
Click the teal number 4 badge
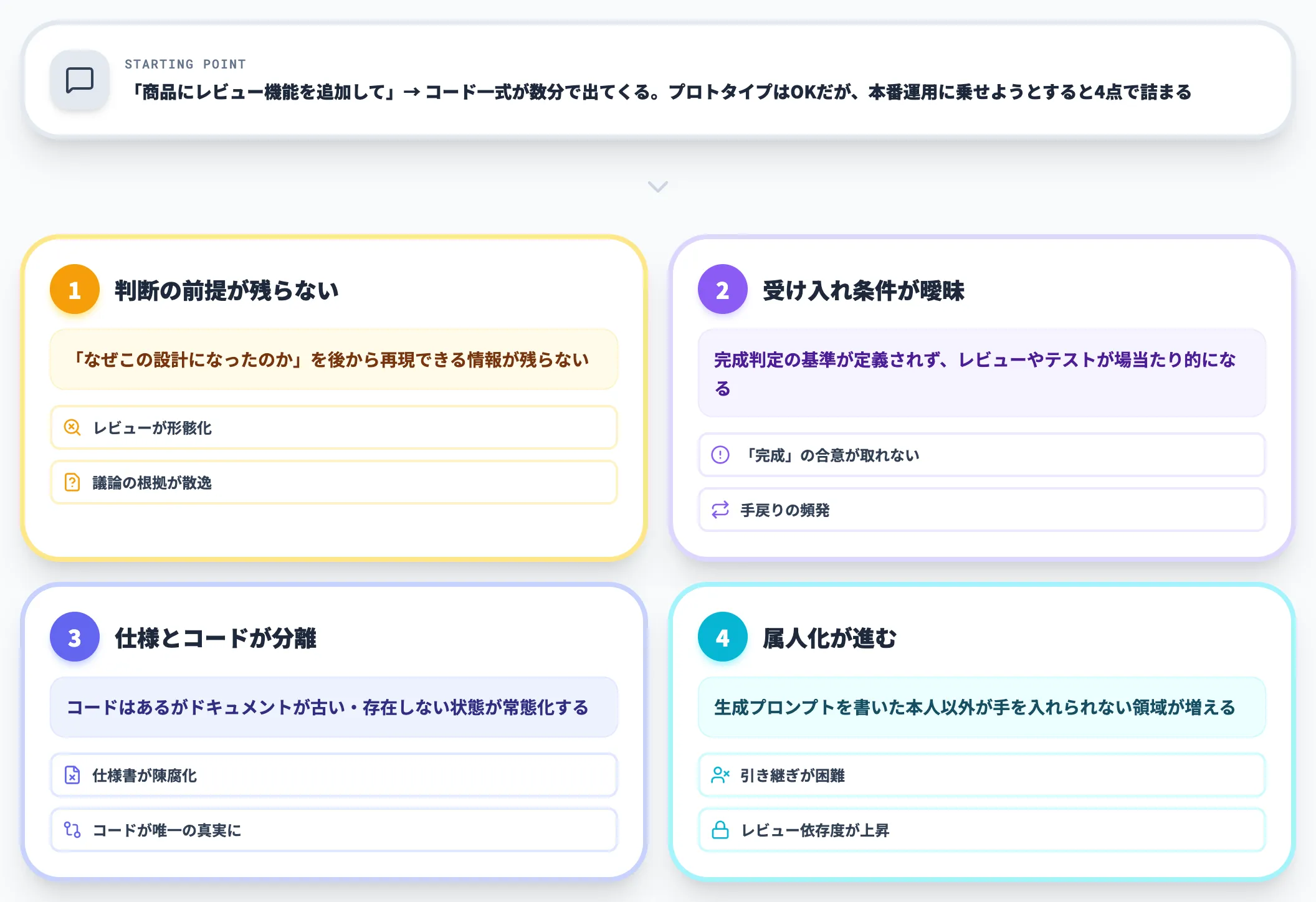click(x=723, y=637)
